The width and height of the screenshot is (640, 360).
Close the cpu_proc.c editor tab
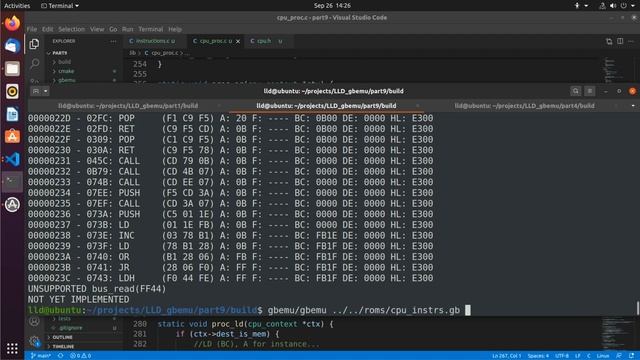238,41
